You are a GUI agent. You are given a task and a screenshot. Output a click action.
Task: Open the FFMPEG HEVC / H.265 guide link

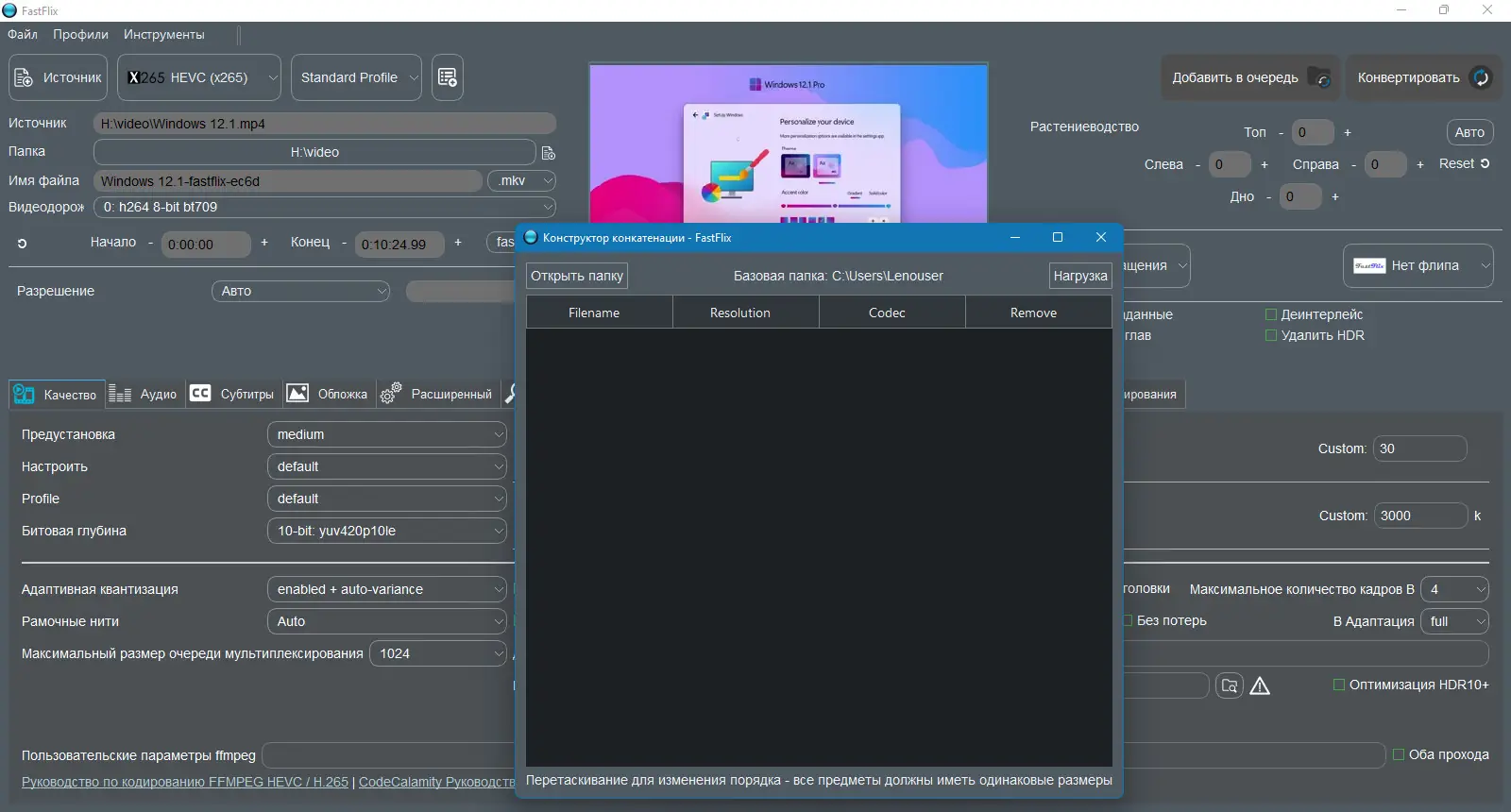(x=185, y=782)
